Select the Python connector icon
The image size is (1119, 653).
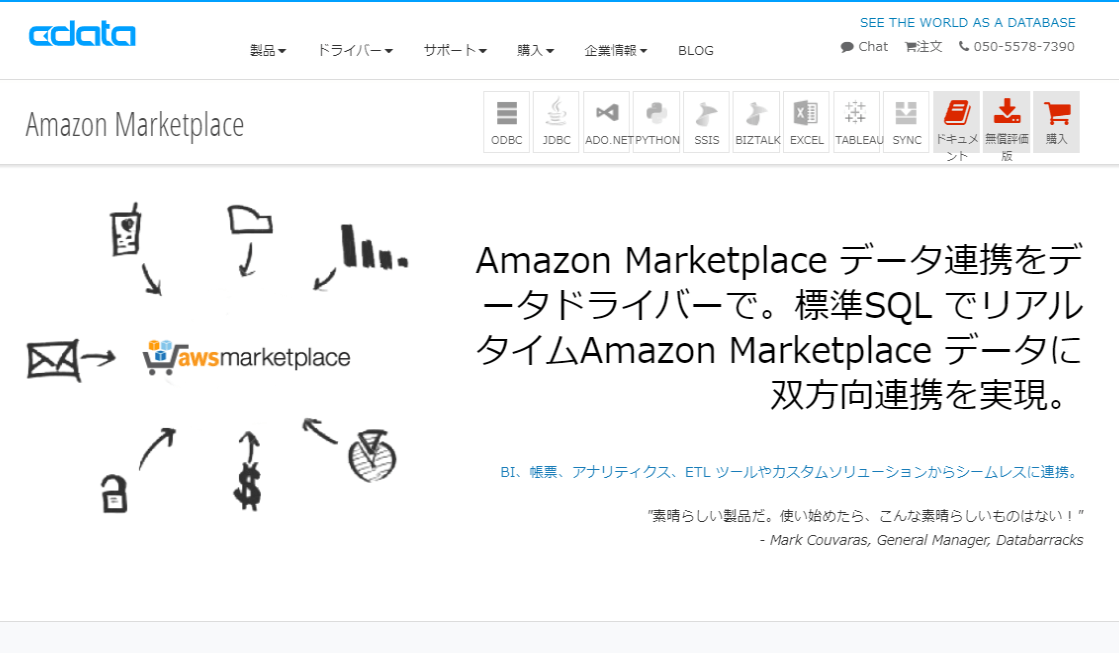click(x=657, y=121)
